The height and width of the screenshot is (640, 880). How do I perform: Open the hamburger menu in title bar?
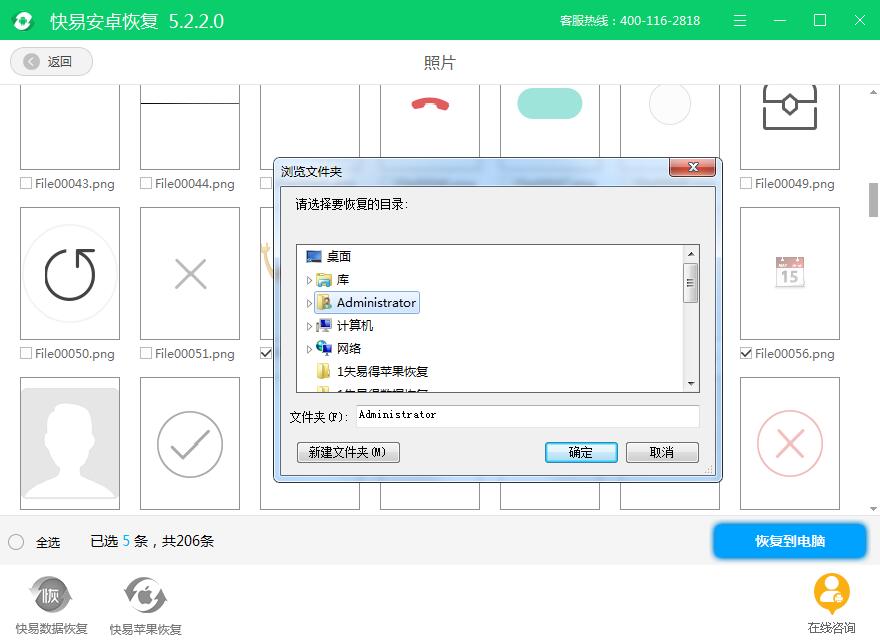pyautogui.click(x=740, y=21)
